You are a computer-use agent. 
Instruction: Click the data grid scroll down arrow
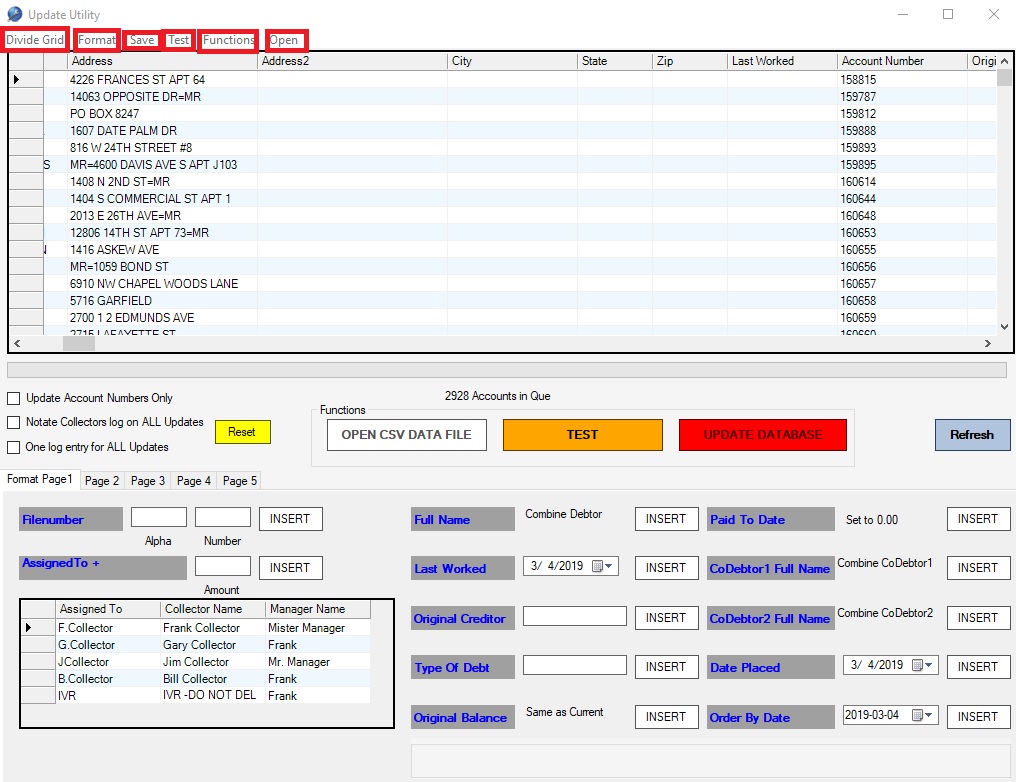[1004, 327]
